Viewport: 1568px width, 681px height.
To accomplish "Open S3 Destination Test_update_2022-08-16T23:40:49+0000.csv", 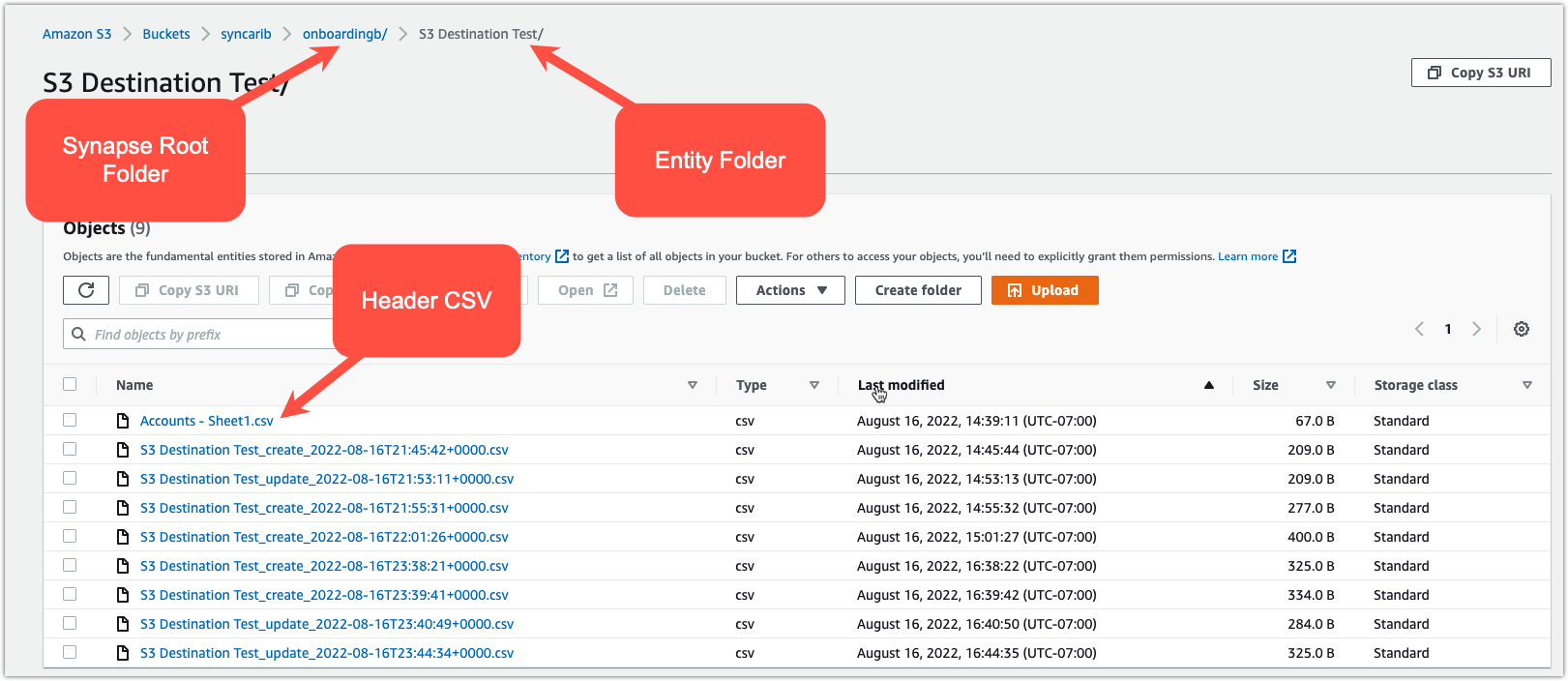I will tap(327, 624).
